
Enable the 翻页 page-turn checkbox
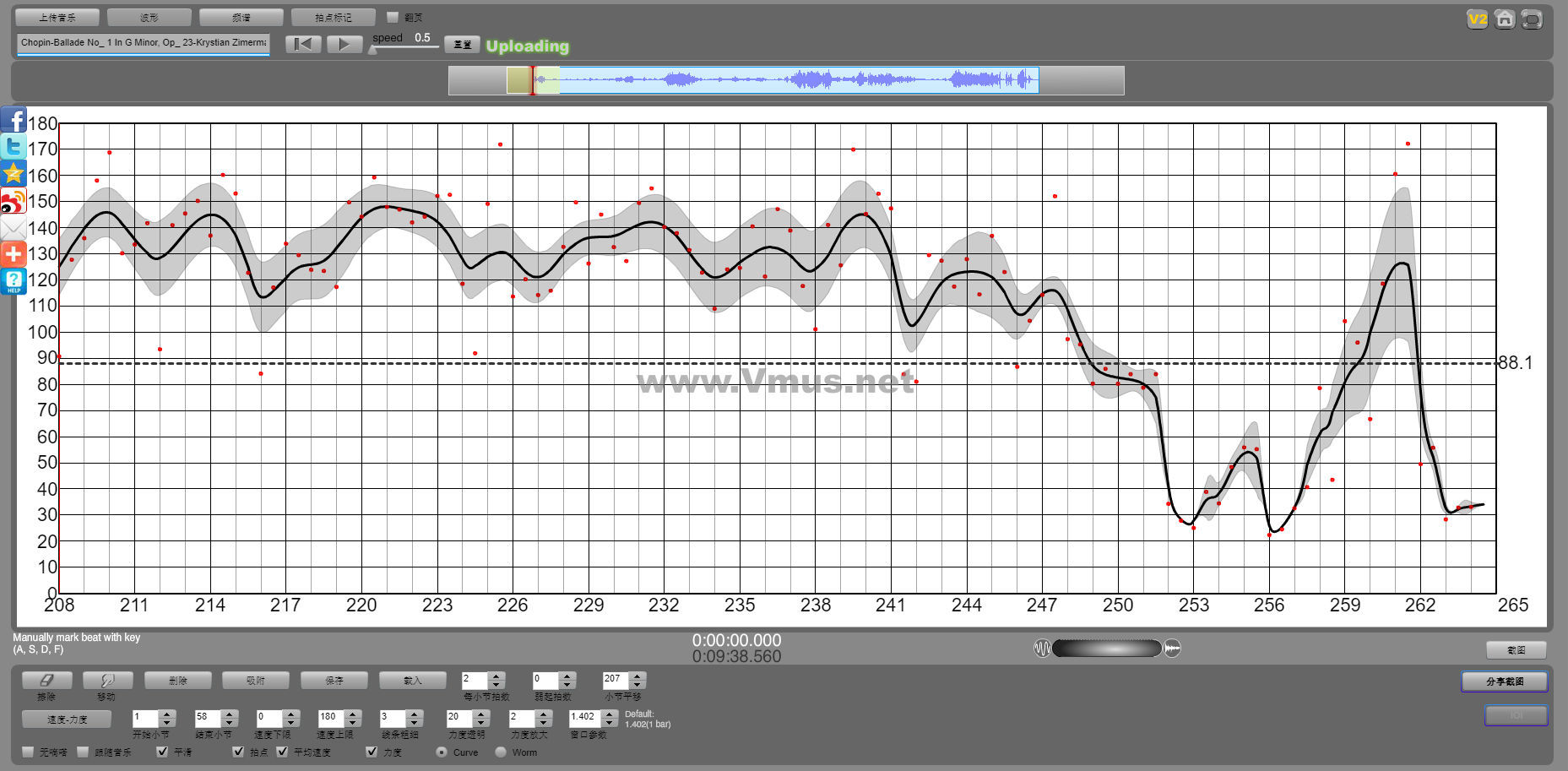(392, 17)
